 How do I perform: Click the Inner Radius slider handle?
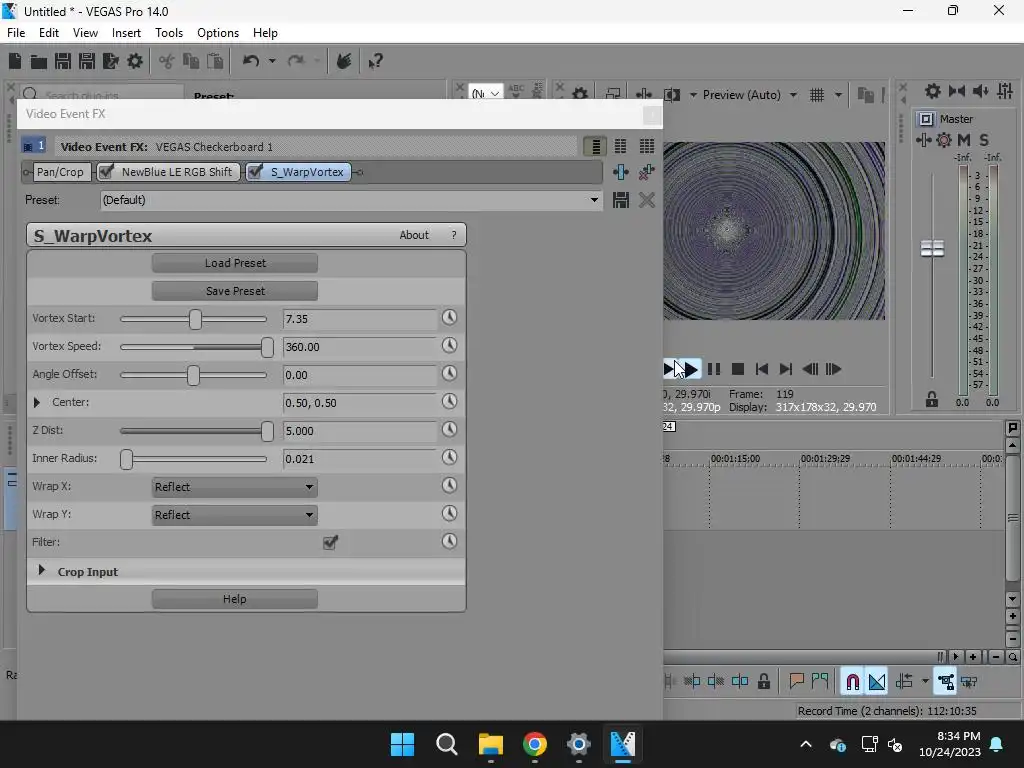(127, 459)
